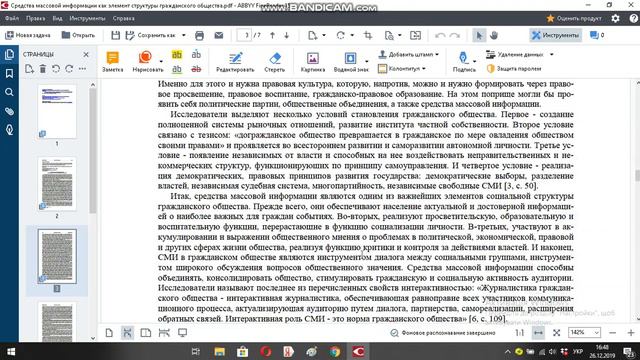Click the Открыть button
Image resolution: width=640 pixels, height=360 pixels.
click(78, 36)
